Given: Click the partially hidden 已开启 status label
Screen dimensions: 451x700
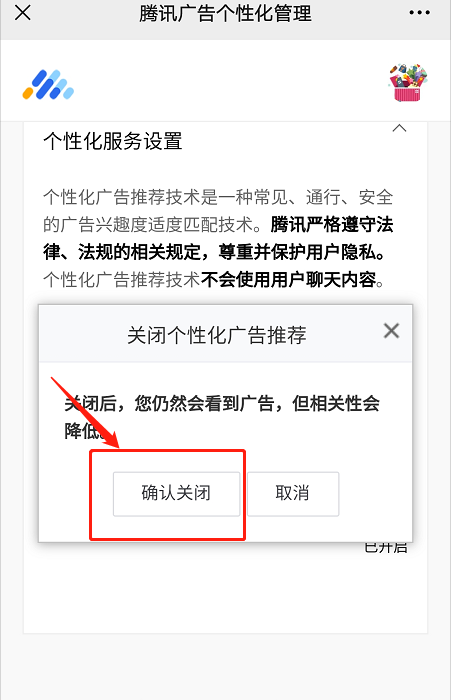Looking at the screenshot, I should pos(386,547).
